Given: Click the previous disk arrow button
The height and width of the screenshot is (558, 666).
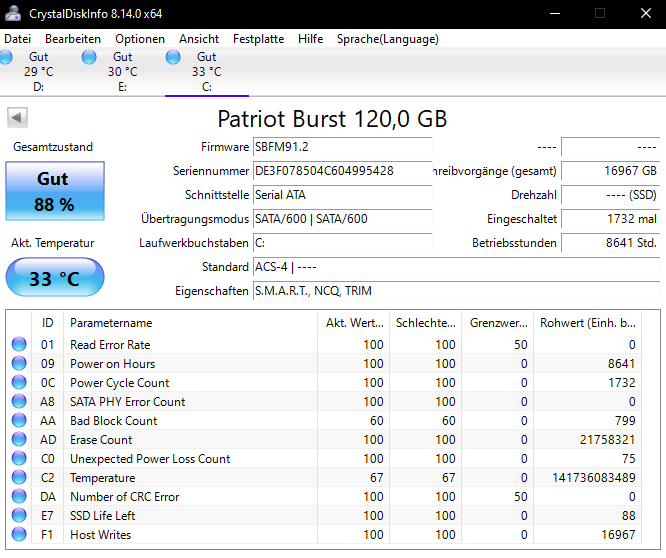Looking at the screenshot, I should click(17, 118).
